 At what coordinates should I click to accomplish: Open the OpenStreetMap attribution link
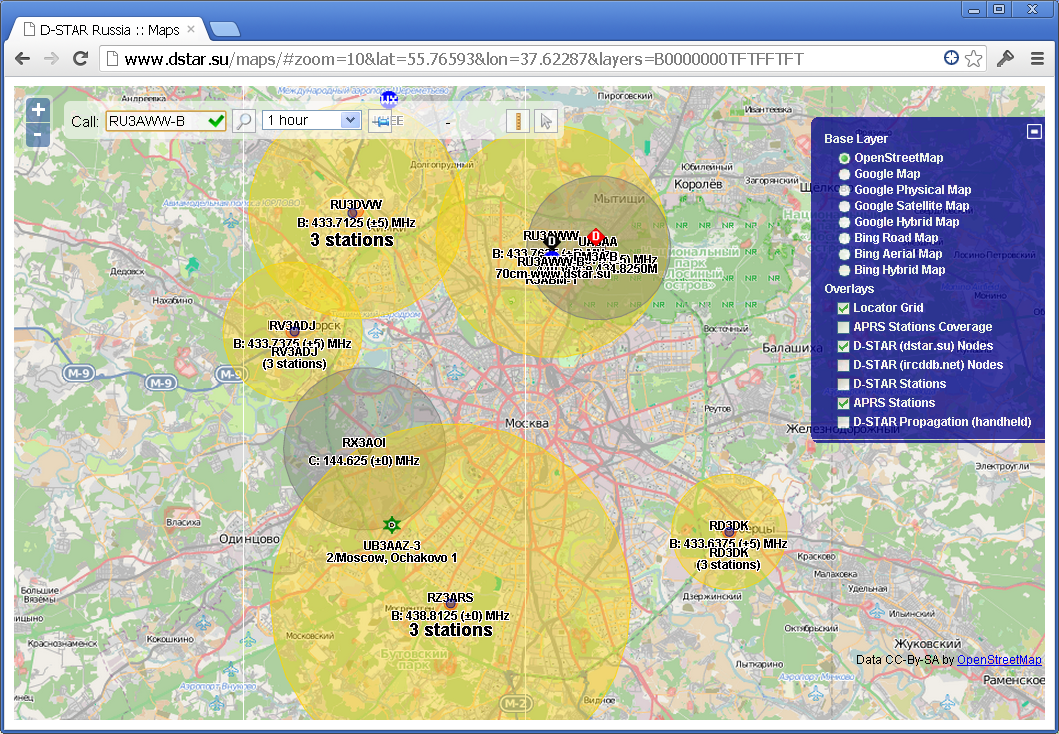pos(999,660)
